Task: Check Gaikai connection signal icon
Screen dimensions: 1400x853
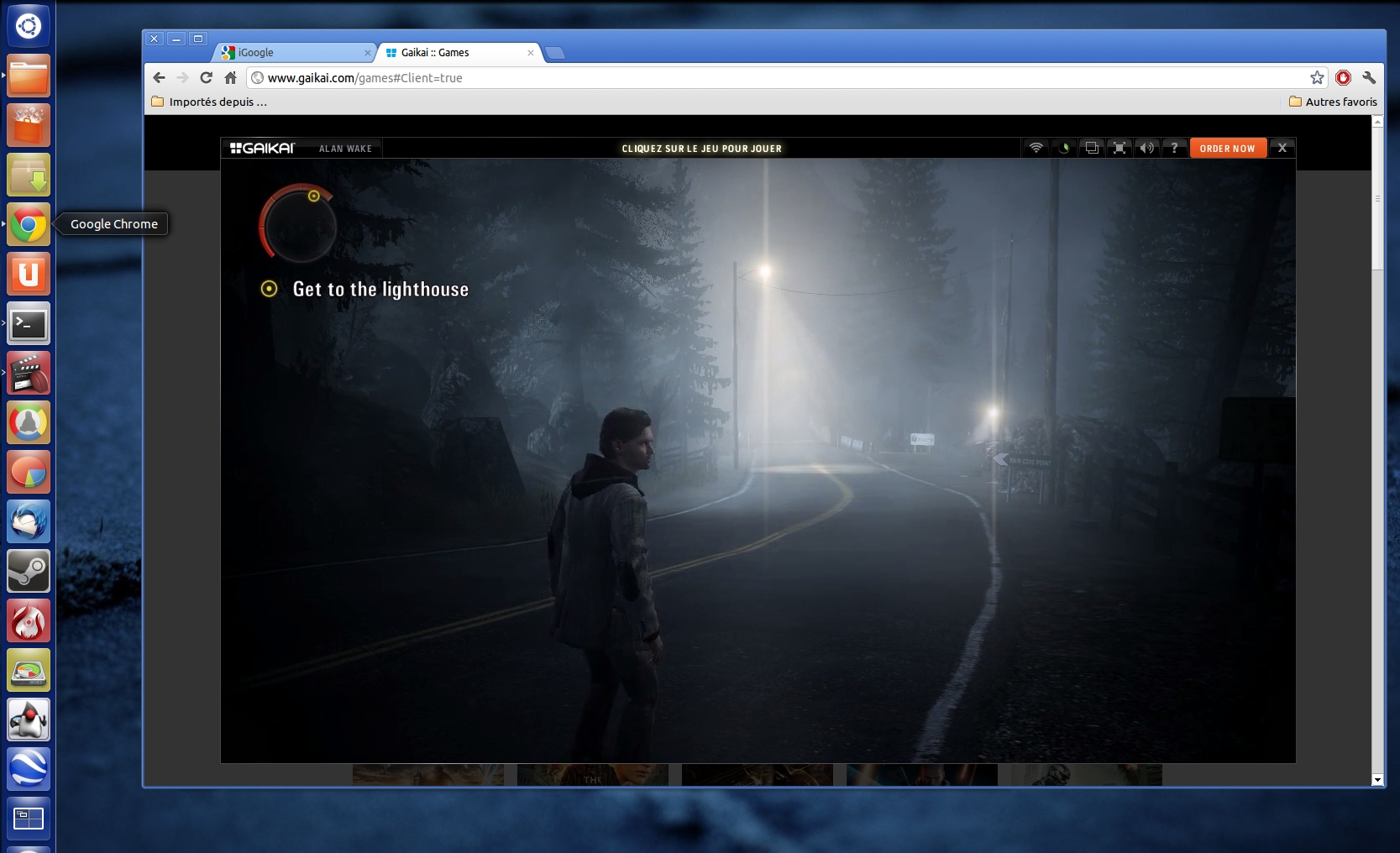Action: pyautogui.click(x=1036, y=148)
